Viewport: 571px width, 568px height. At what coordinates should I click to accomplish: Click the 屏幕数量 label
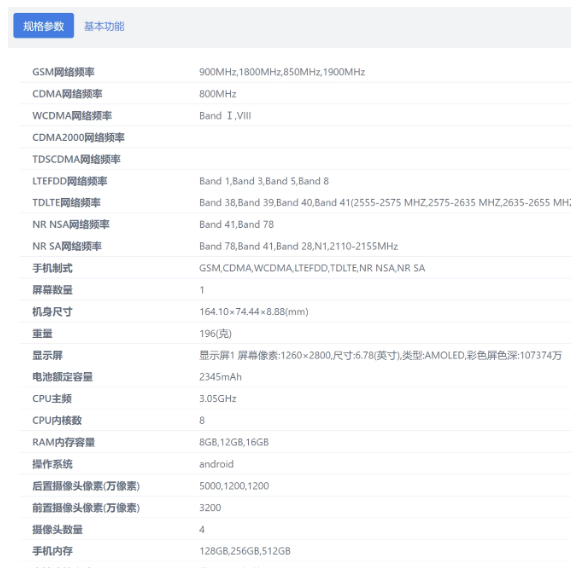[52, 290]
